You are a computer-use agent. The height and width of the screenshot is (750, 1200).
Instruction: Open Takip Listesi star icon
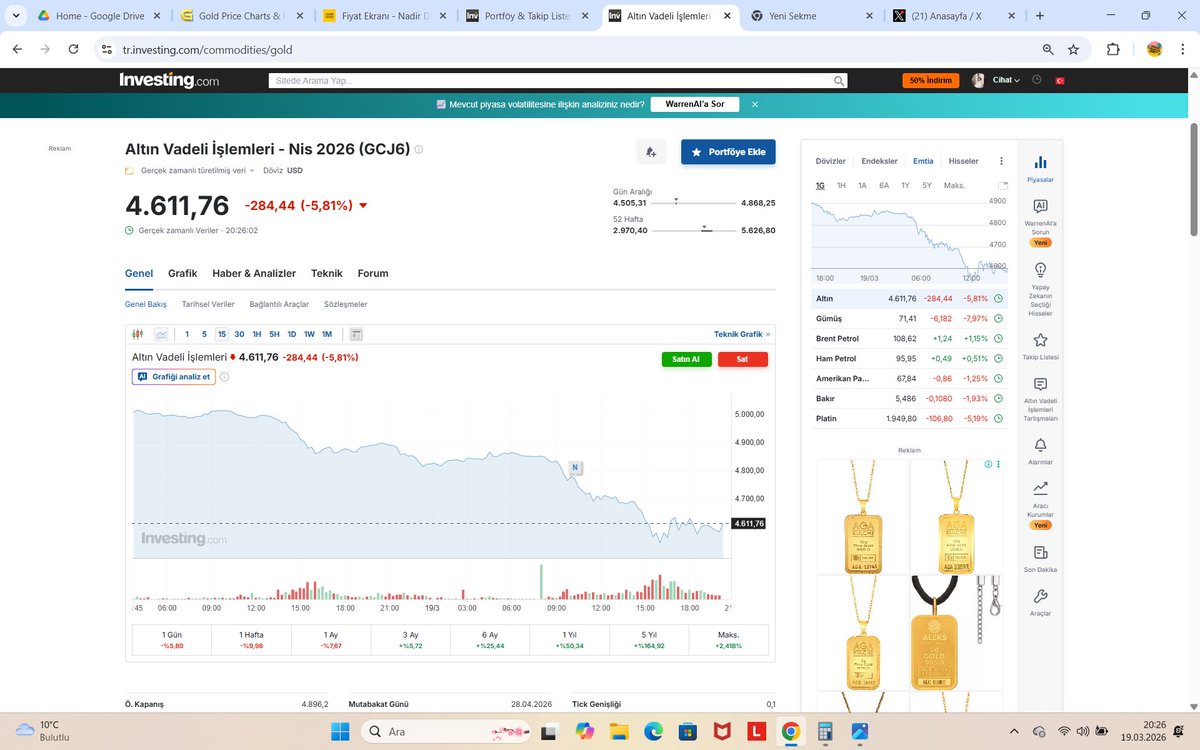1040,340
